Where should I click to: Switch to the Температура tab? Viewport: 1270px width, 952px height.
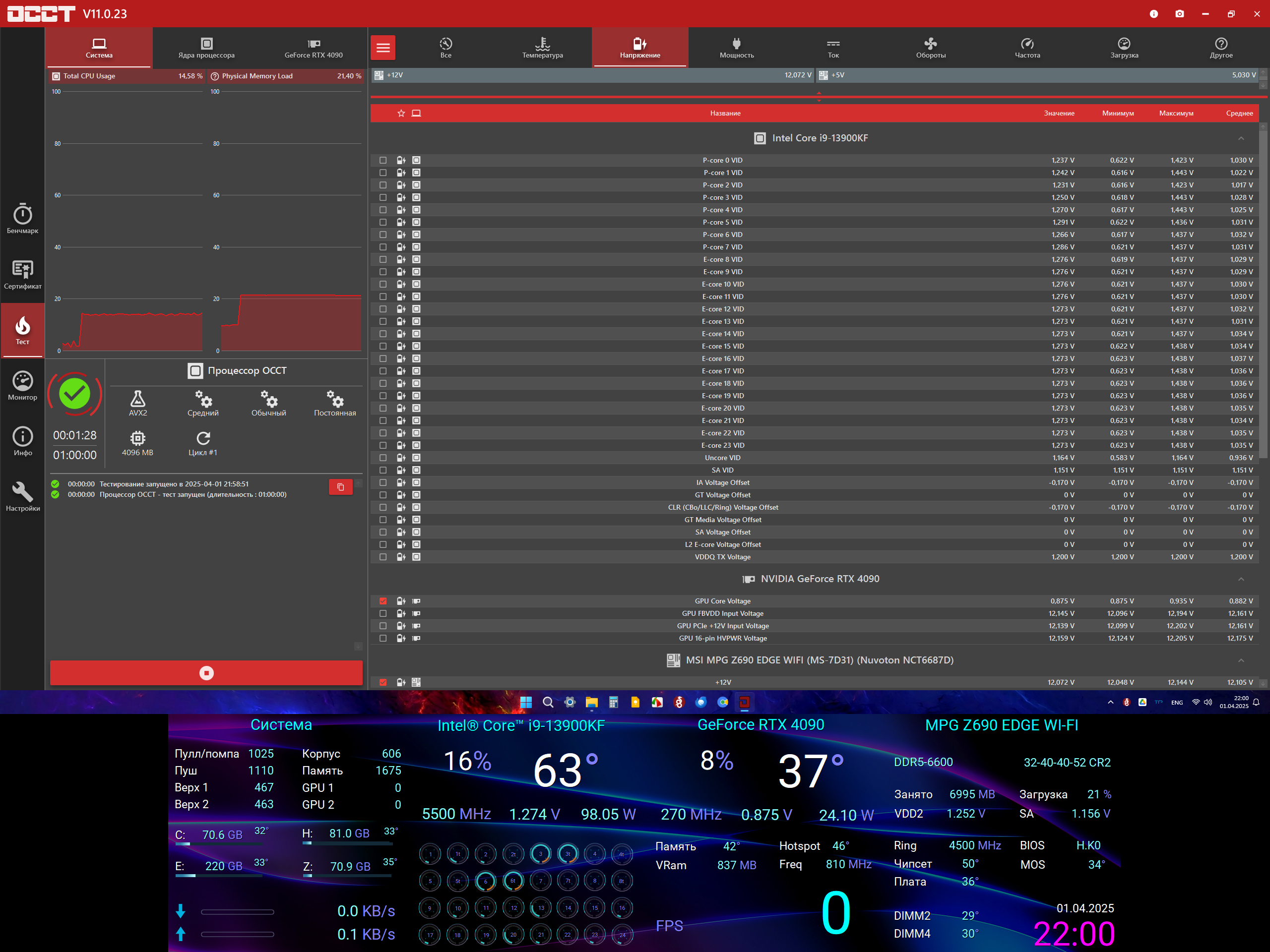point(542,48)
